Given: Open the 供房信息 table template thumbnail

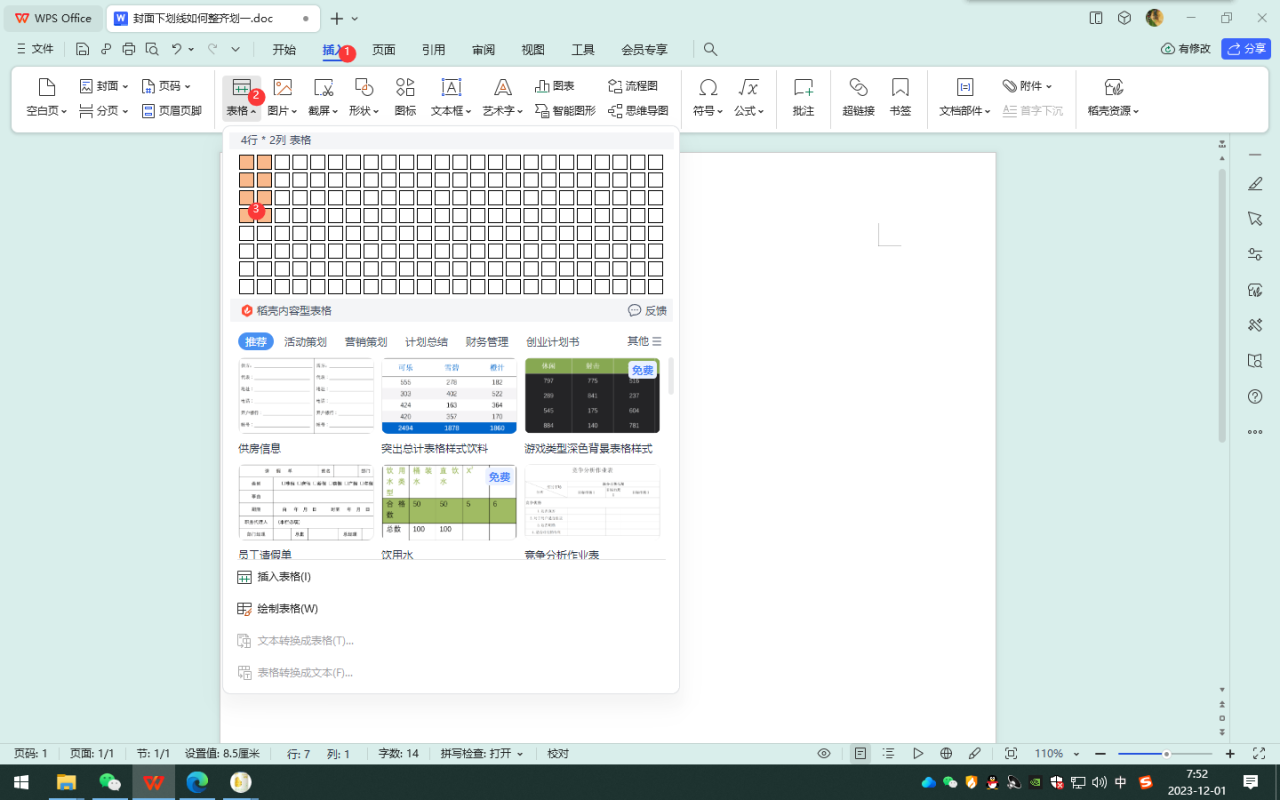Looking at the screenshot, I should [x=306, y=396].
